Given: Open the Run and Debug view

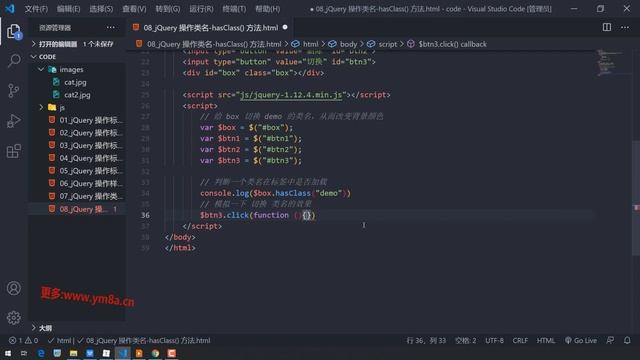Looking at the screenshot, I should (14, 121).
